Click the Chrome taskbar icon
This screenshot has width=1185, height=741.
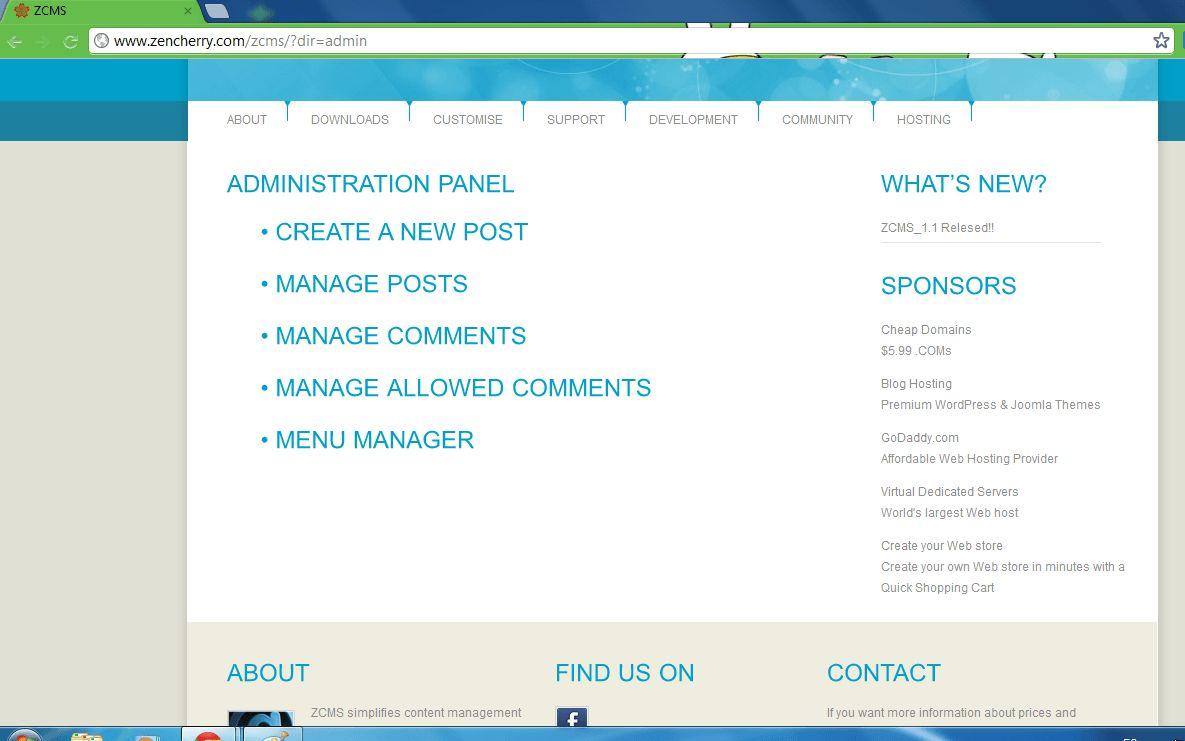tap(207, 735)
